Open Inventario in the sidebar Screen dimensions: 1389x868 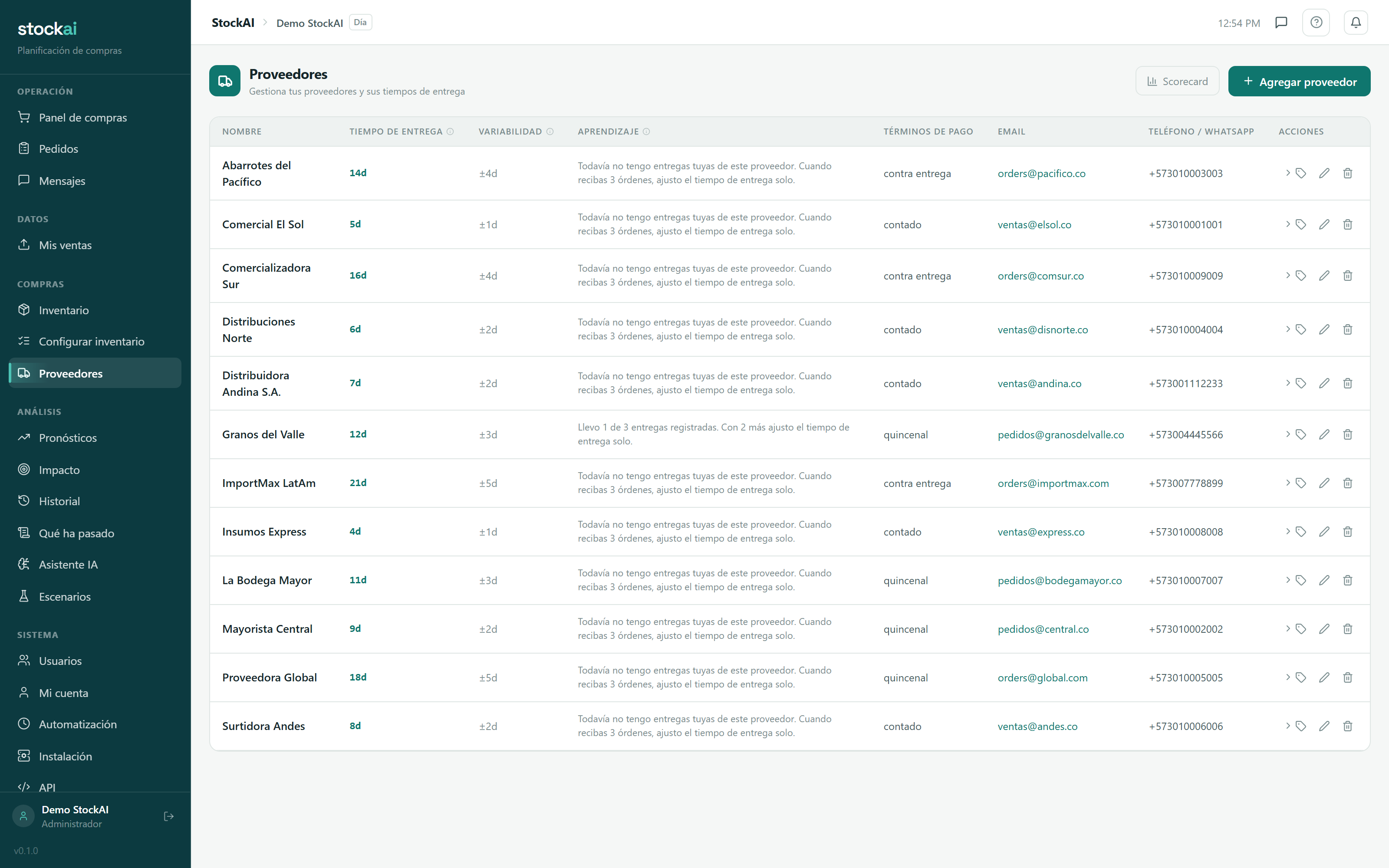point(95,310)
